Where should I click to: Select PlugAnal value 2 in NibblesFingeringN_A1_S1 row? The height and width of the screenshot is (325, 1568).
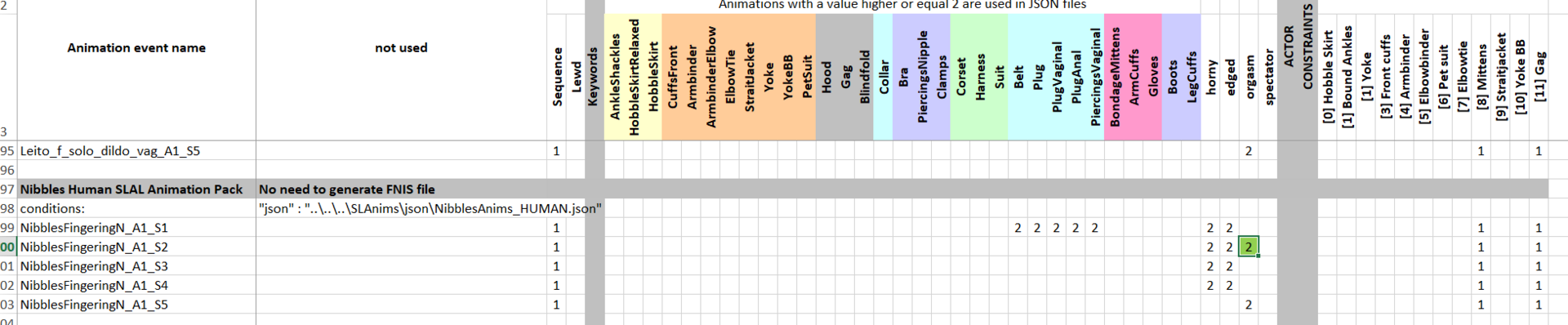click(x=1076, y=228)
